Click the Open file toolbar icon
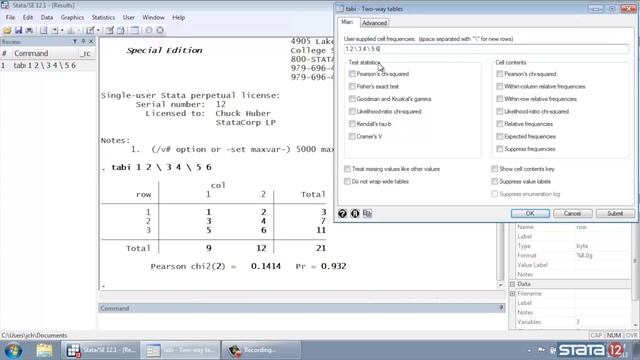This screenshot has width=640, height=360. point(7,30)
